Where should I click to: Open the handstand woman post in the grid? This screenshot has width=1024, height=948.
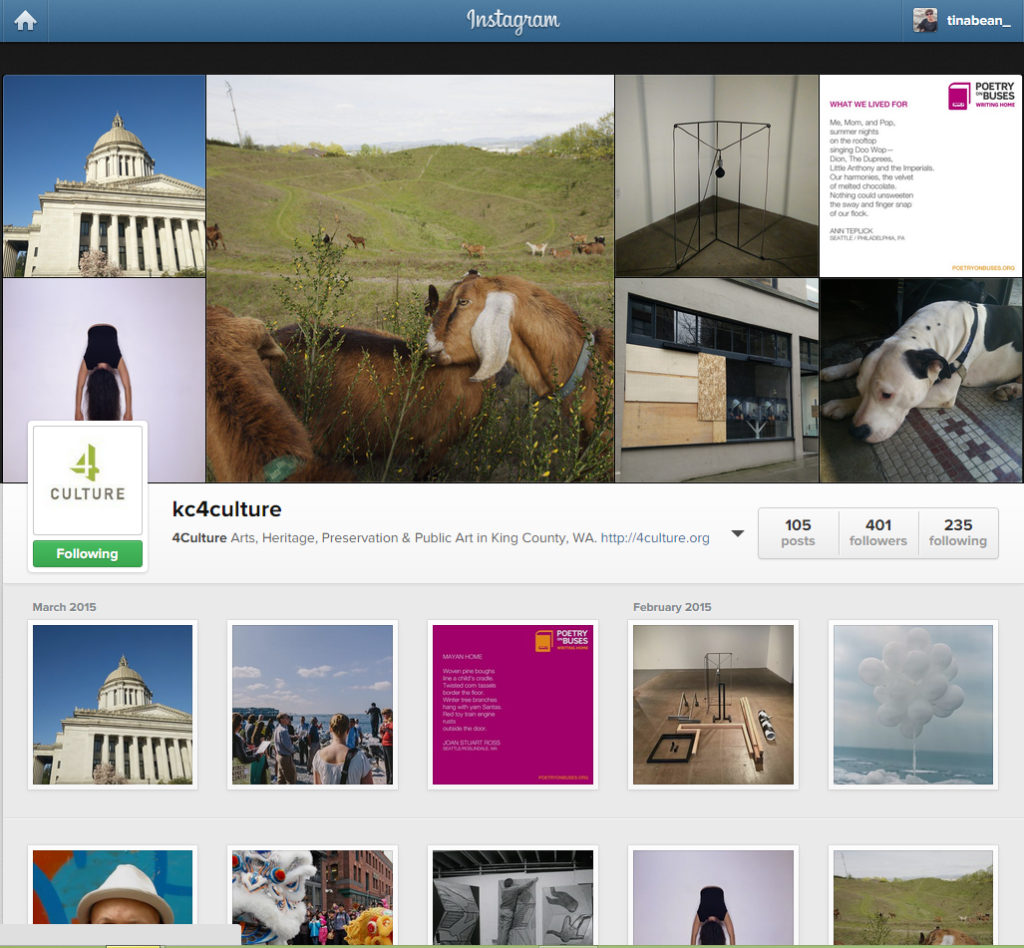(713, 897)
